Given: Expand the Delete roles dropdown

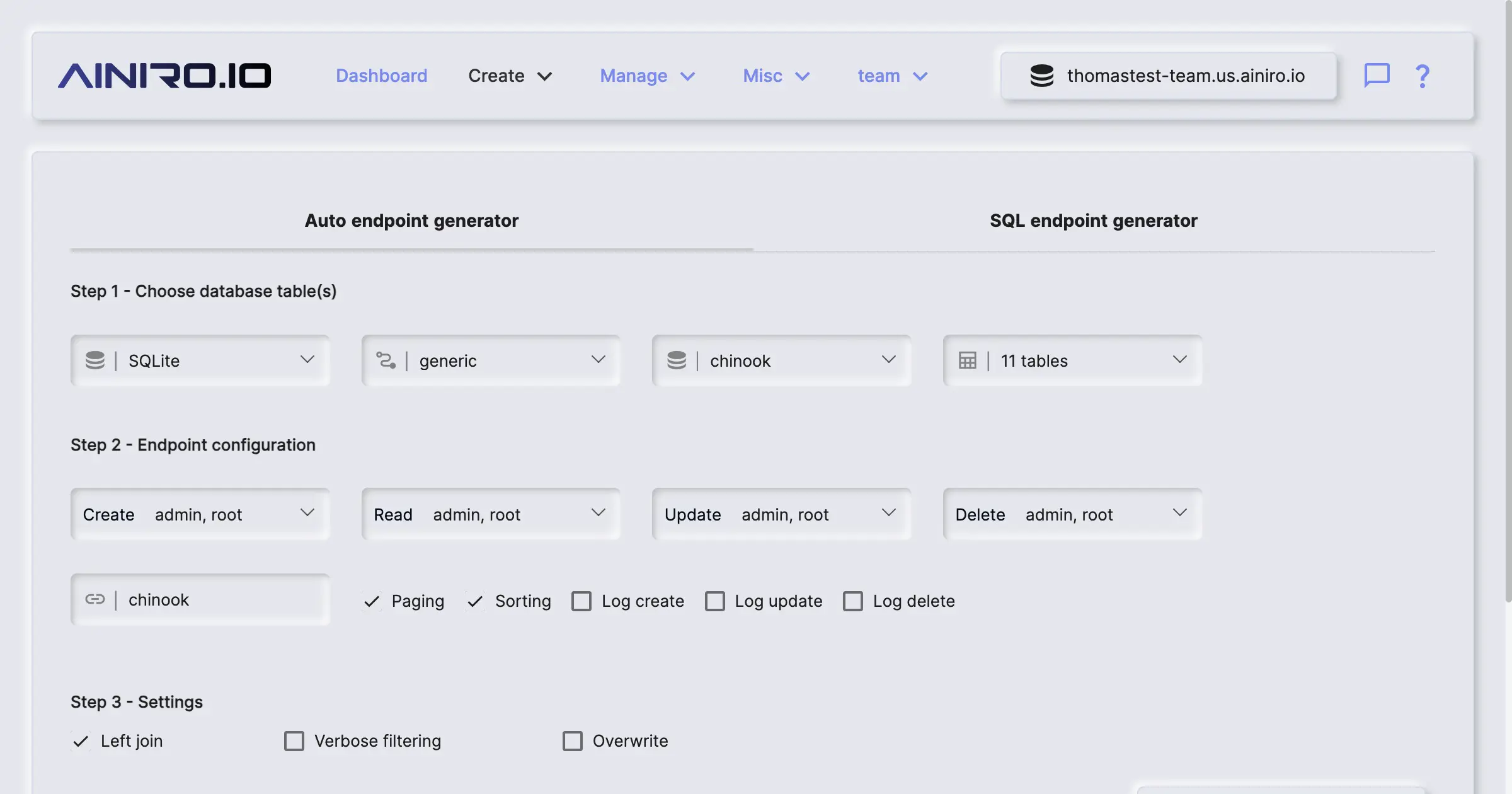Looking at the screenshot, I should click(x=1073, y=514).
